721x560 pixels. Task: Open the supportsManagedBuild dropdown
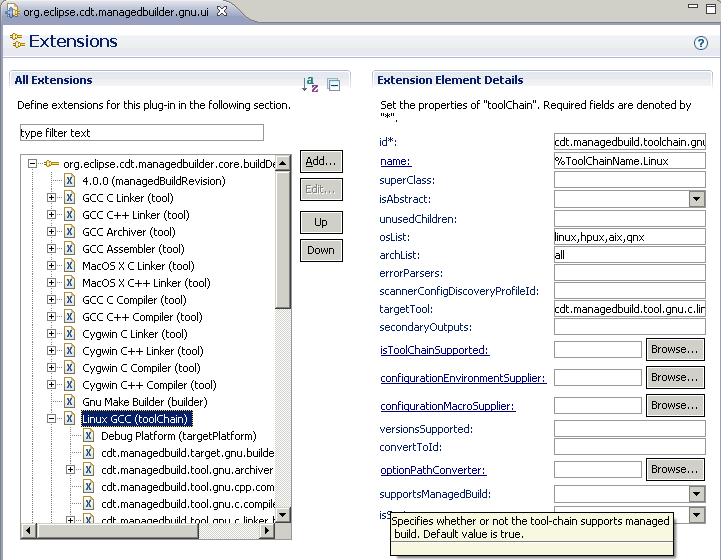coord(697,494)
